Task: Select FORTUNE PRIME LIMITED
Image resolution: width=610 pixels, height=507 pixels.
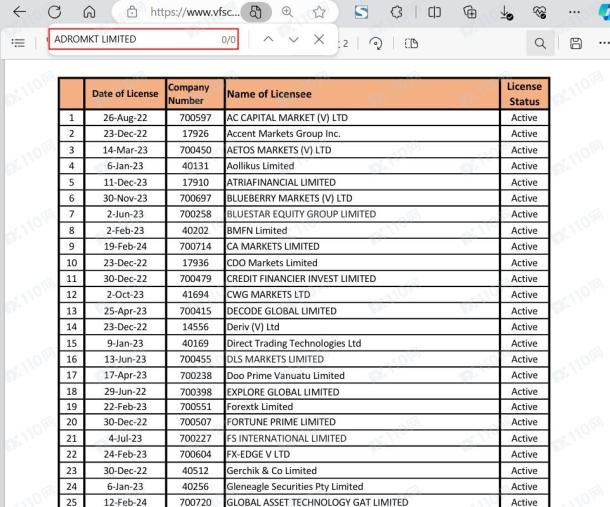Action: pos(281,422)
